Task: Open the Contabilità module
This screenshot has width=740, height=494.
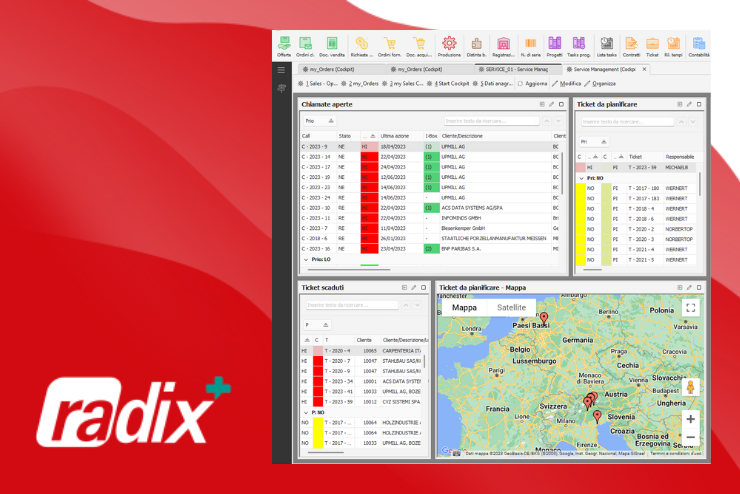Action: pos(699,47)
